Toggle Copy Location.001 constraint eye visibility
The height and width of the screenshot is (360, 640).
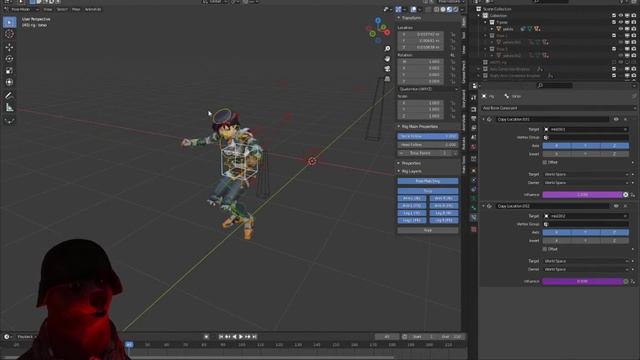pyautogui.click(x=616, y=119)
